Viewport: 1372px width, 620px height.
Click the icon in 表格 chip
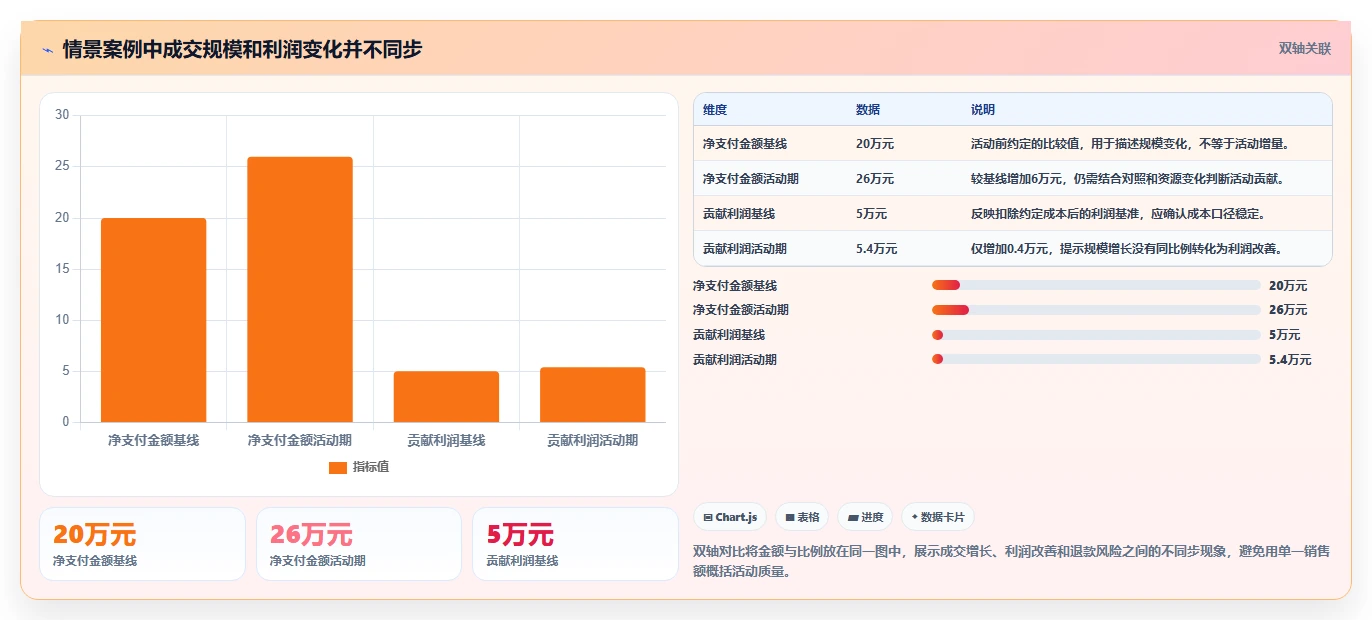tap(789, 517)
